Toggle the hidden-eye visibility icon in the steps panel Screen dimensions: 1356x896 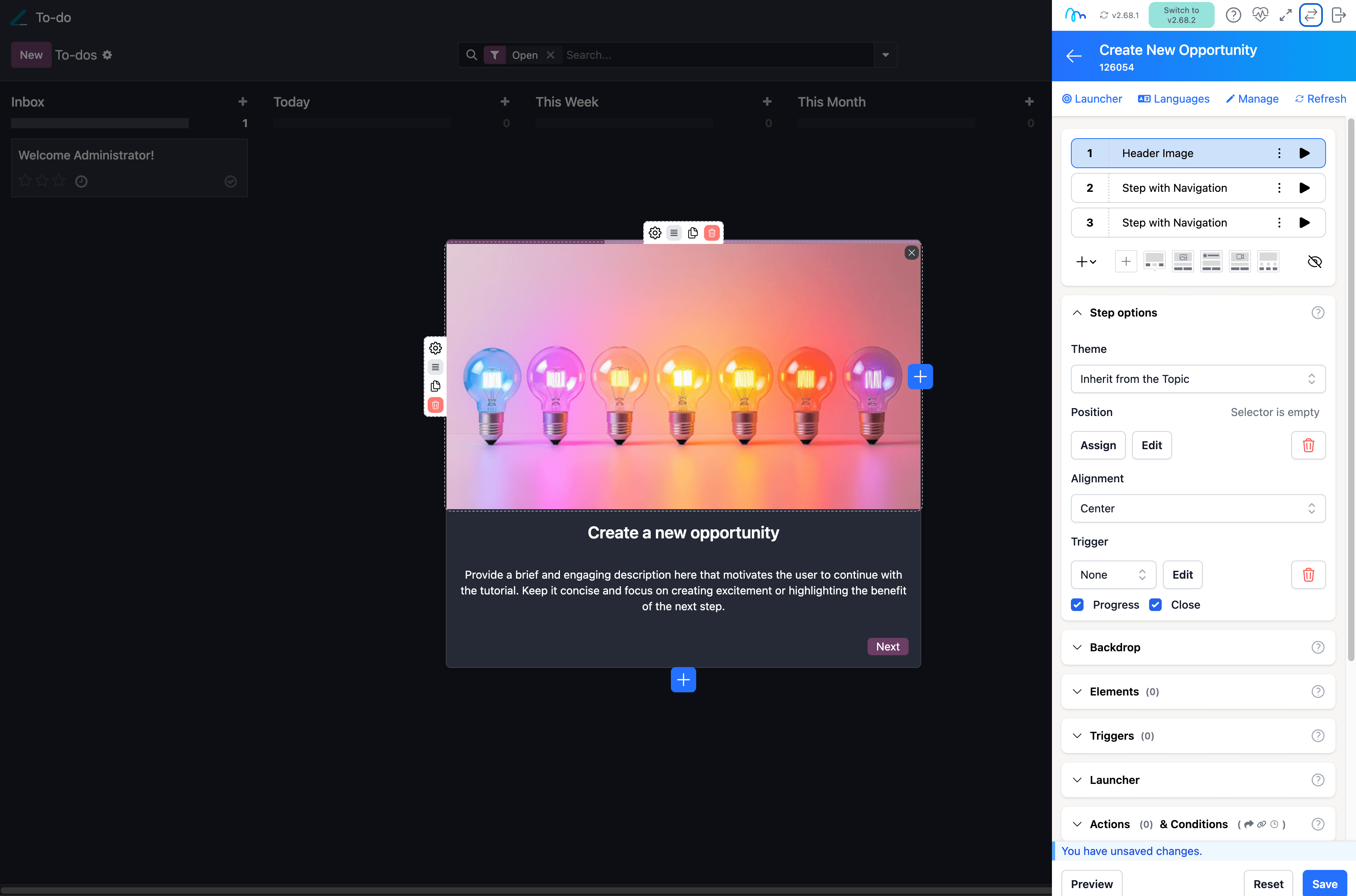click(x=1314, y=262)
